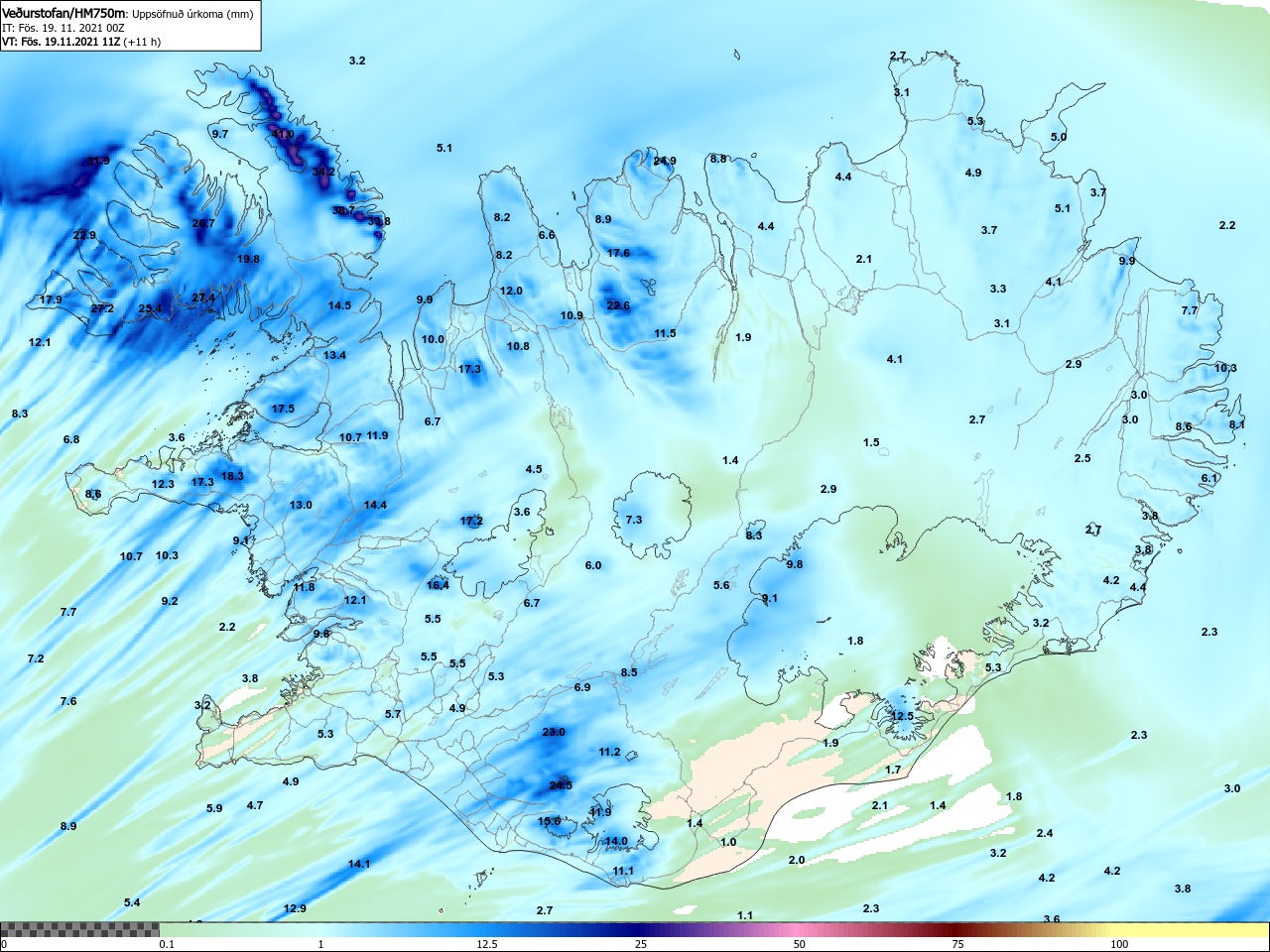
Task: Select the 2.0 precipitation value
Action: 797,860
